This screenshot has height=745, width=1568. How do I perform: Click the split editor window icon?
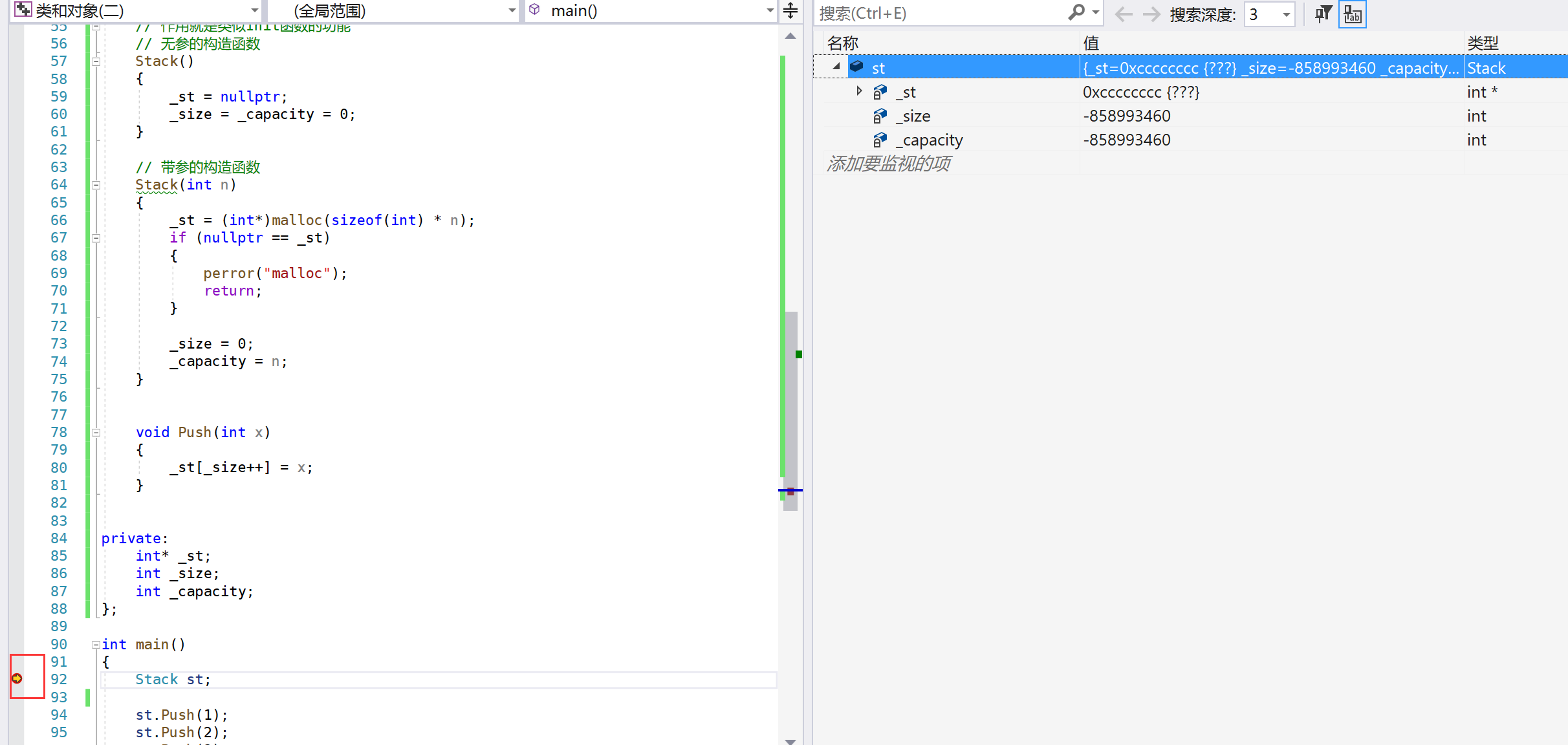[x=790, y=11]
